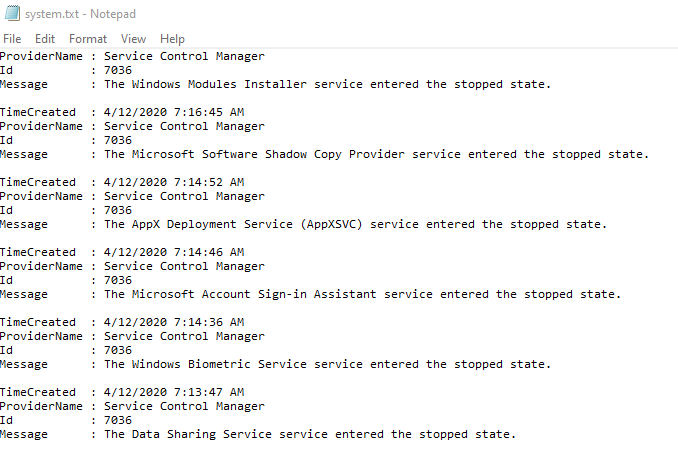678x452 pixels.
Task: Open the View menu
Action: pyautogui.click(x=133, y=39)
